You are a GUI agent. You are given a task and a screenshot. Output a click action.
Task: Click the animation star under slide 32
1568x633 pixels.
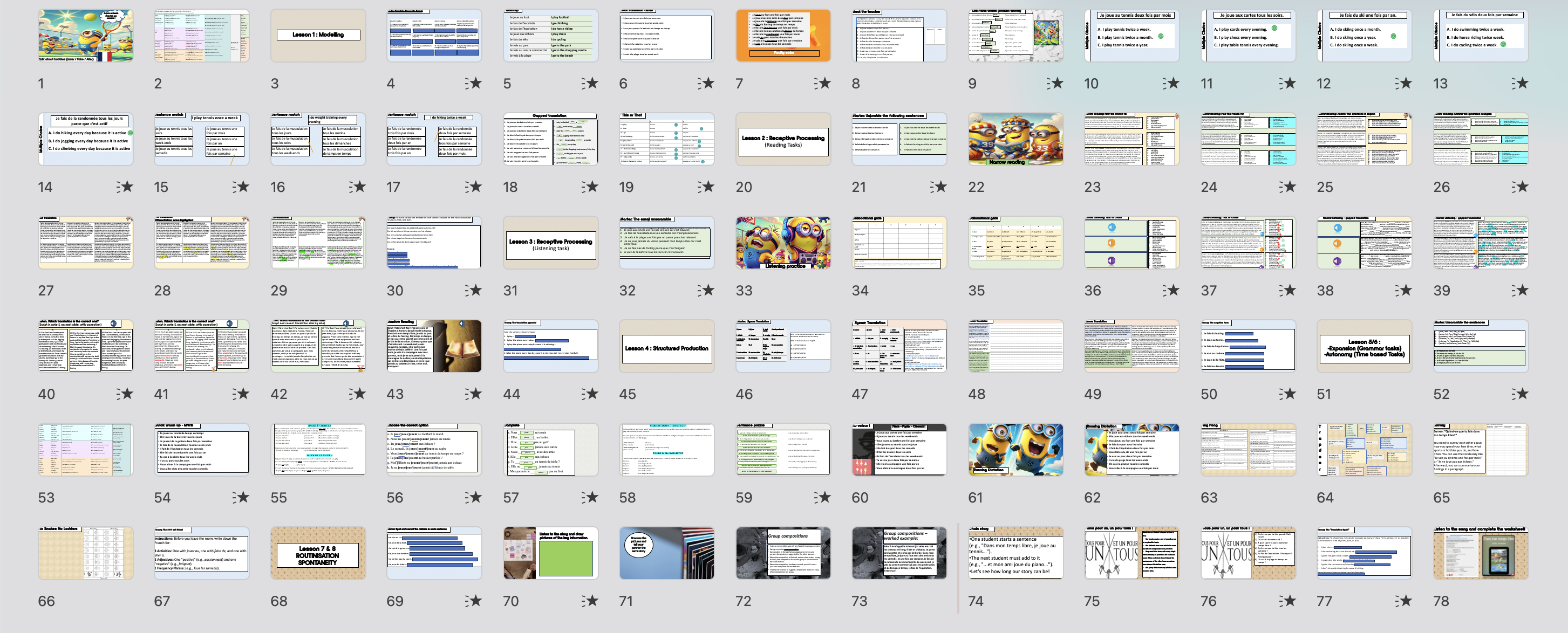point(706,290)
